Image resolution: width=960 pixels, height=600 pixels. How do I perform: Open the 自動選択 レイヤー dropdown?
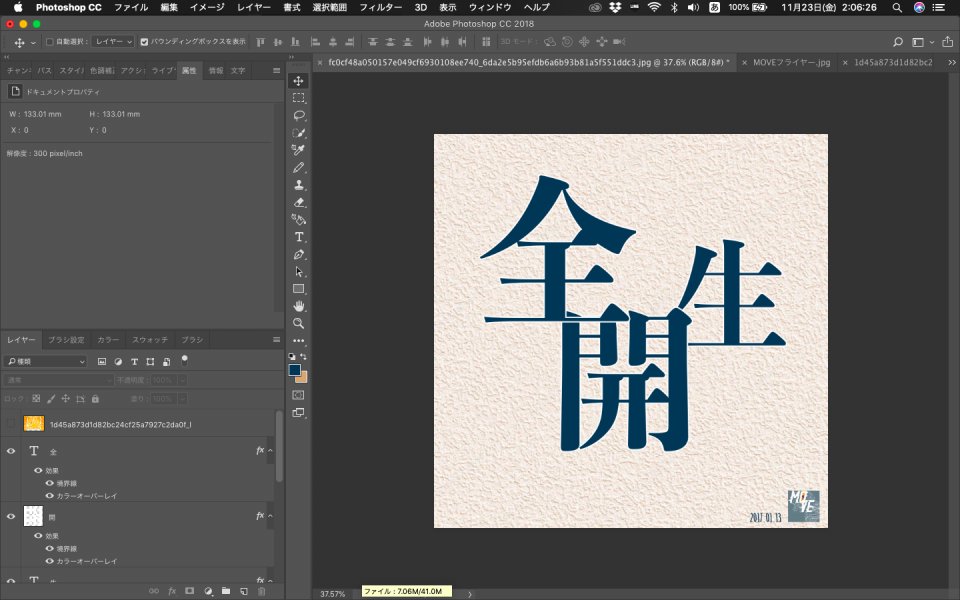112,42
